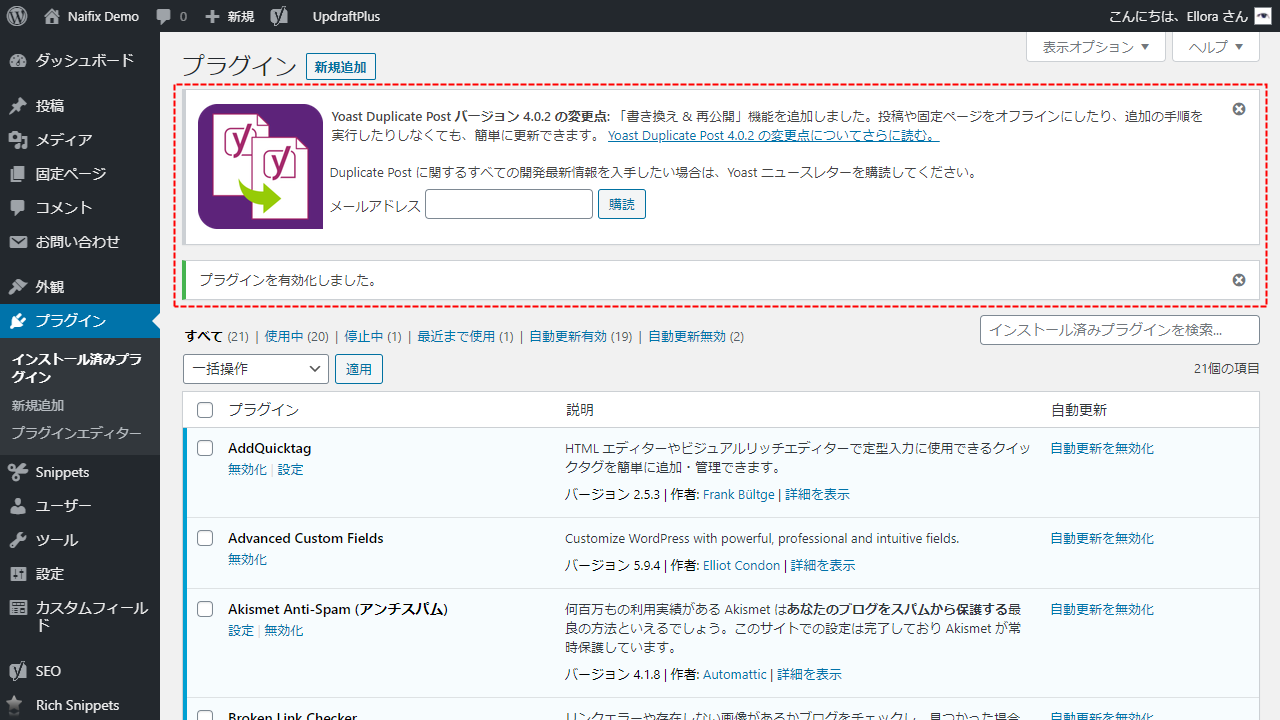
Task: Sort by プラグイン column header
Action: click(x=263, y=410)
